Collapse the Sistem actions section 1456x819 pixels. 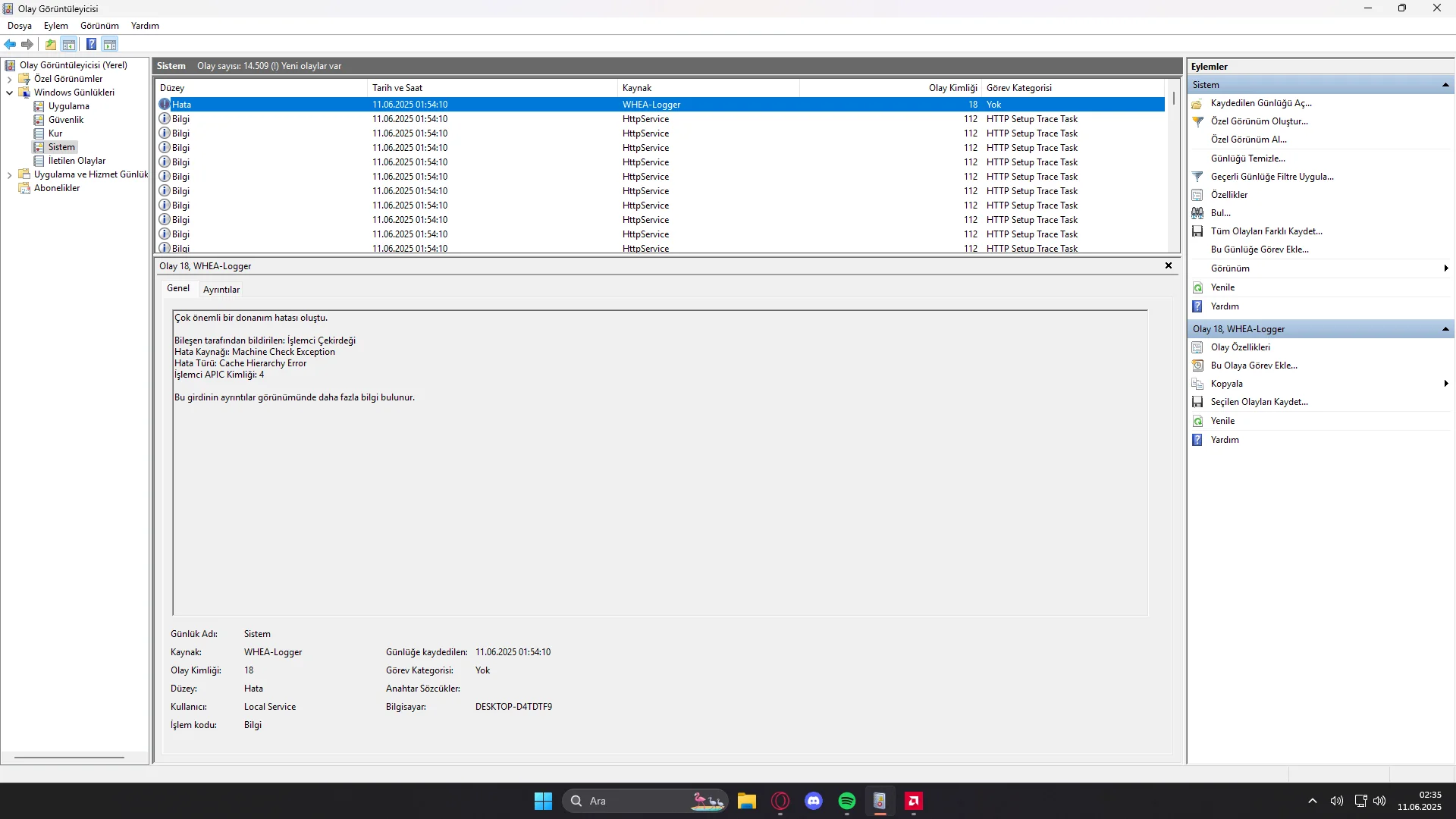[1445, 85]
